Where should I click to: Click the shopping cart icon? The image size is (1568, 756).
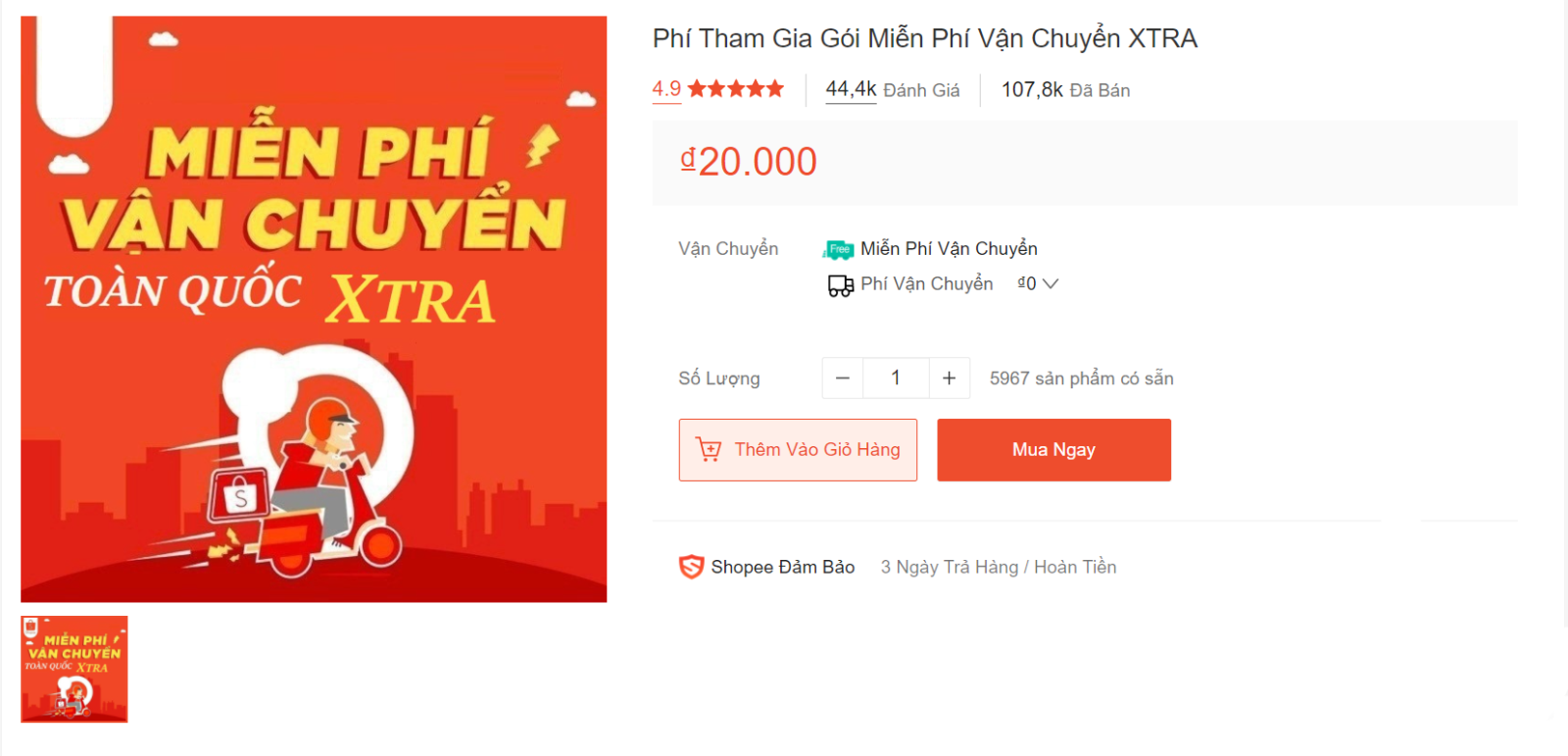point(709,449)
